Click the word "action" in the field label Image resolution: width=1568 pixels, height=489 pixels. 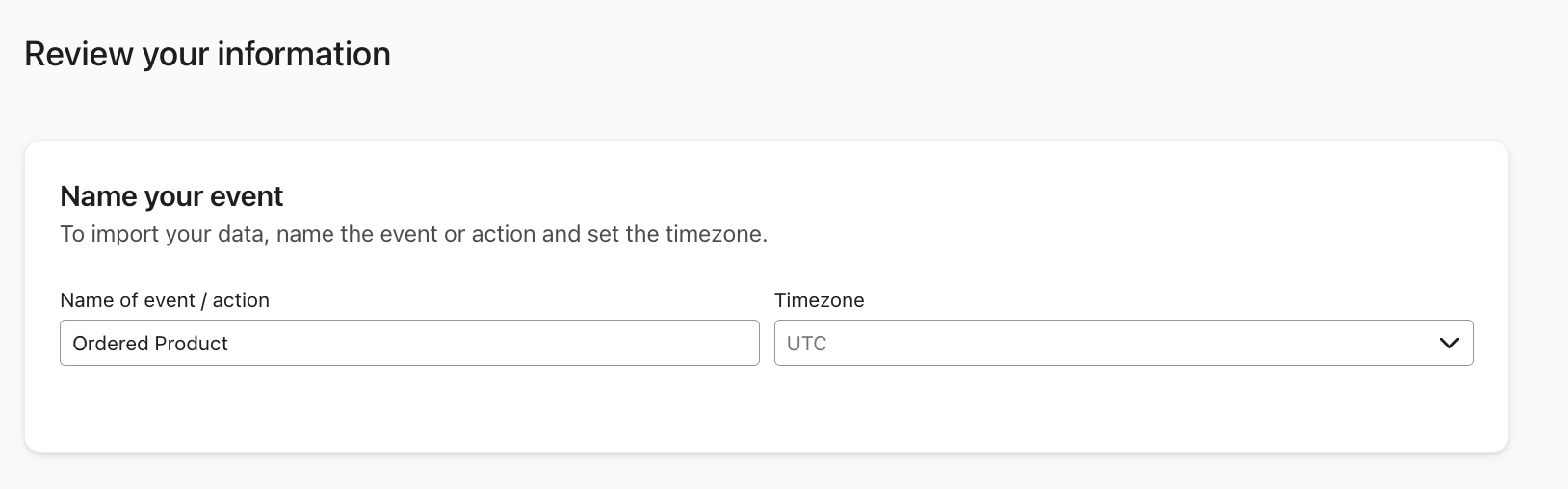pos(241,300)
